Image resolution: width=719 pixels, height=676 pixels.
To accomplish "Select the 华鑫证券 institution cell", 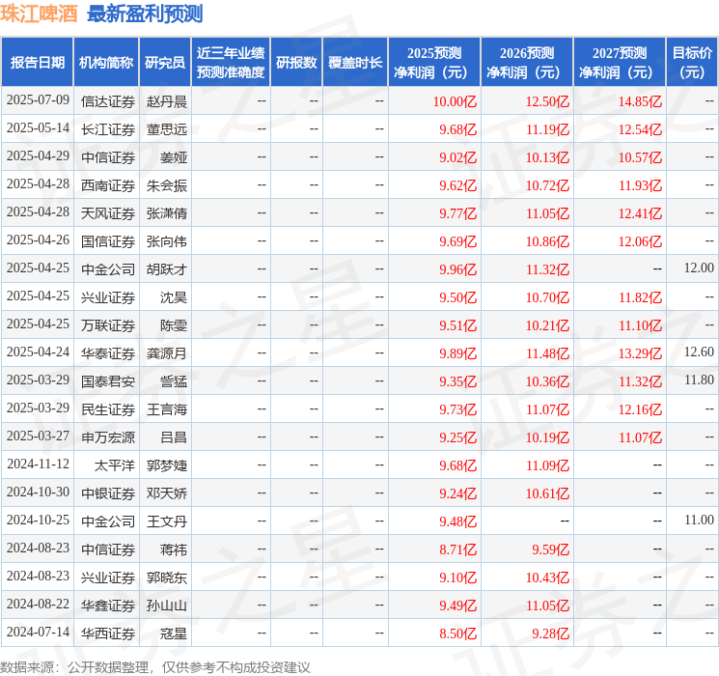I will [108, 605].
